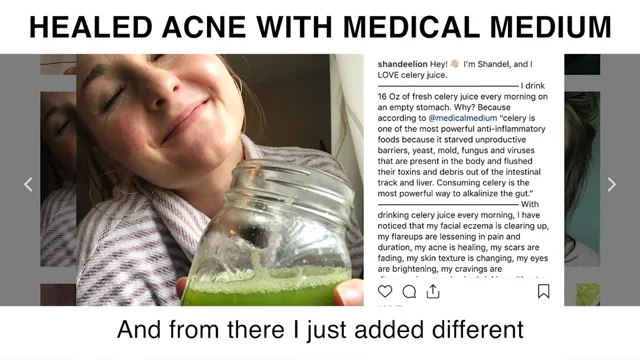Screen dimensions: 640x360
Task: Click the top-right dark thumbnail
Action: click(582, 64)
